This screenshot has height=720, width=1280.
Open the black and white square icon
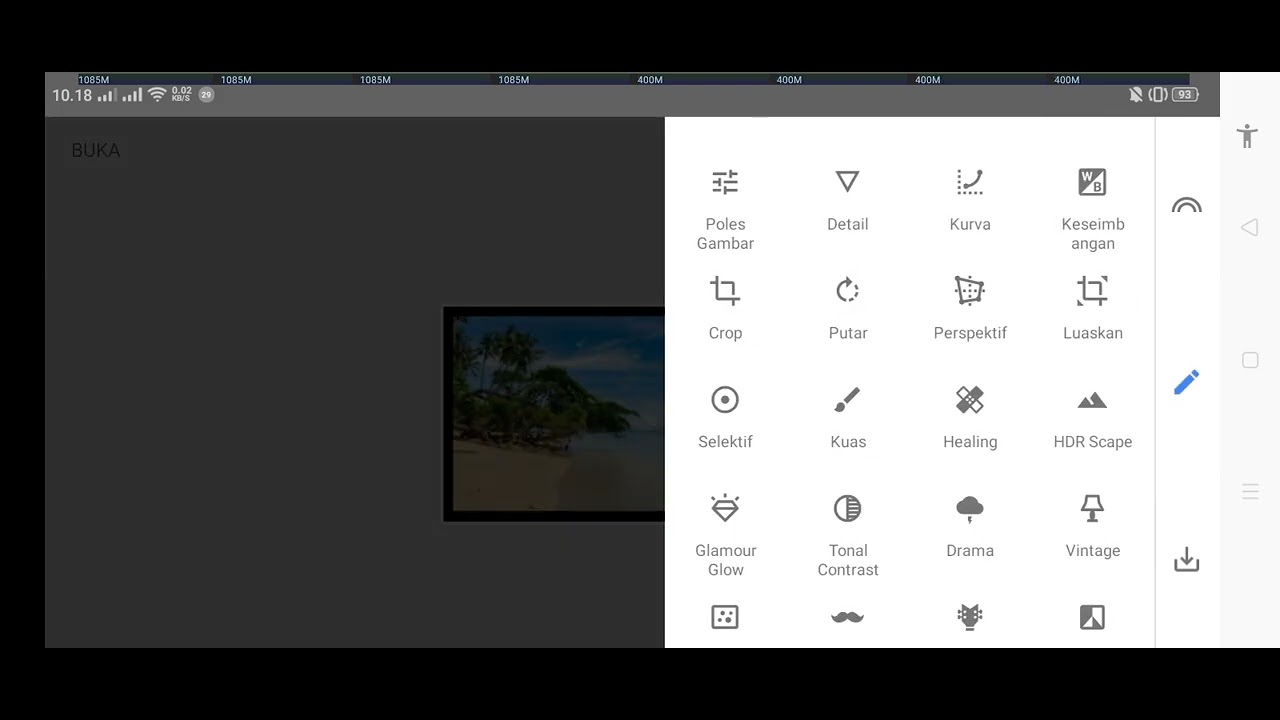1093,617
